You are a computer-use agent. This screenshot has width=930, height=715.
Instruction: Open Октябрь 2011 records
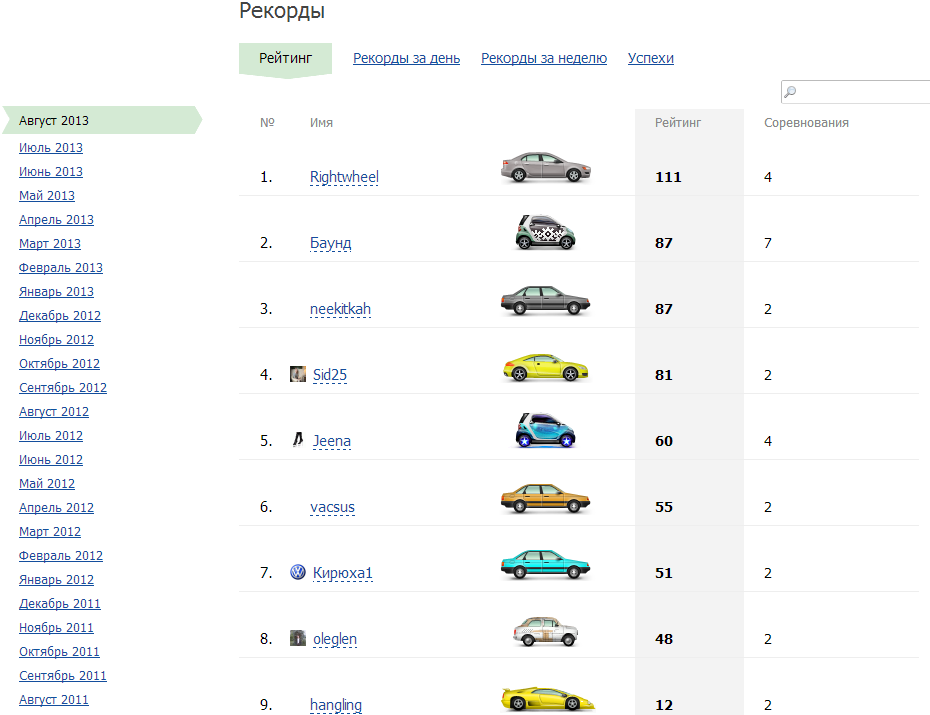(x=59, y=652)
